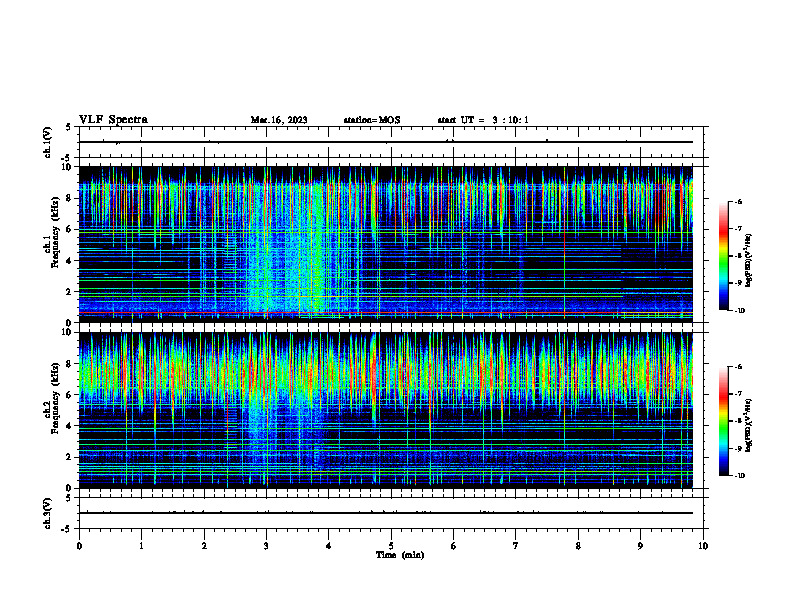Click the ch.1 voltage waveform strip
Screen dimensions: 792x612
[391, 142]
